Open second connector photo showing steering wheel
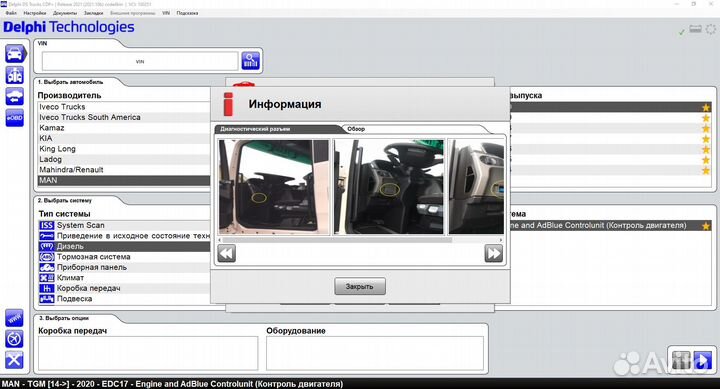 389,187
